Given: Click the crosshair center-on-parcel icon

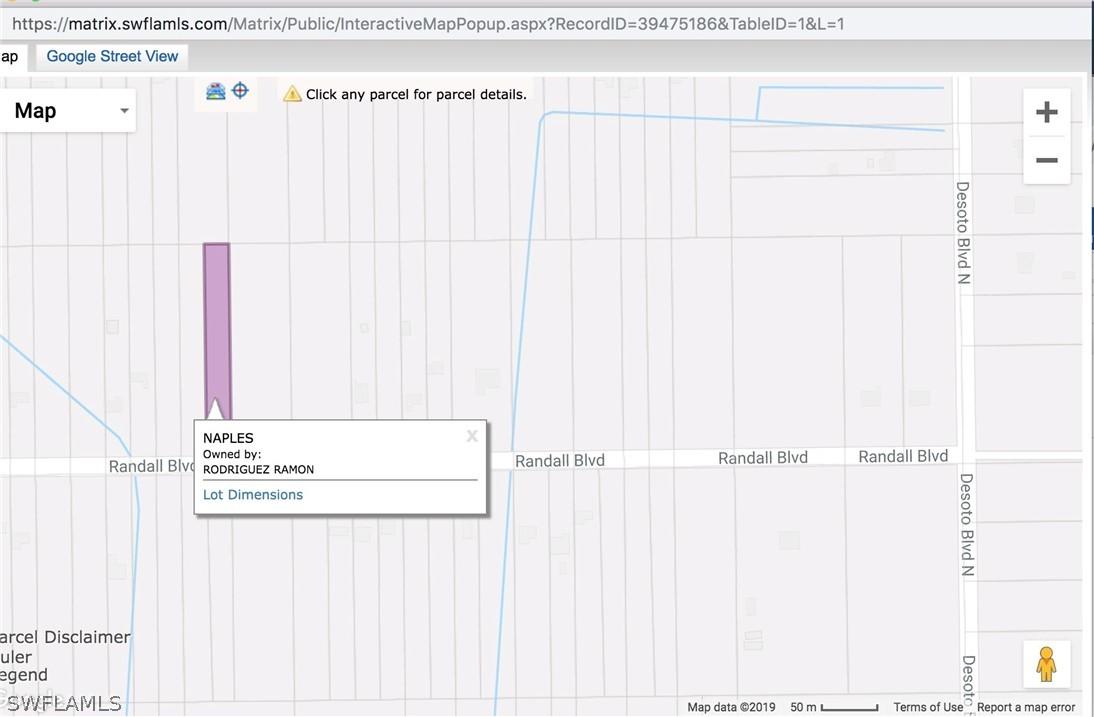Looking at the screenshot, I should [240, 91].
